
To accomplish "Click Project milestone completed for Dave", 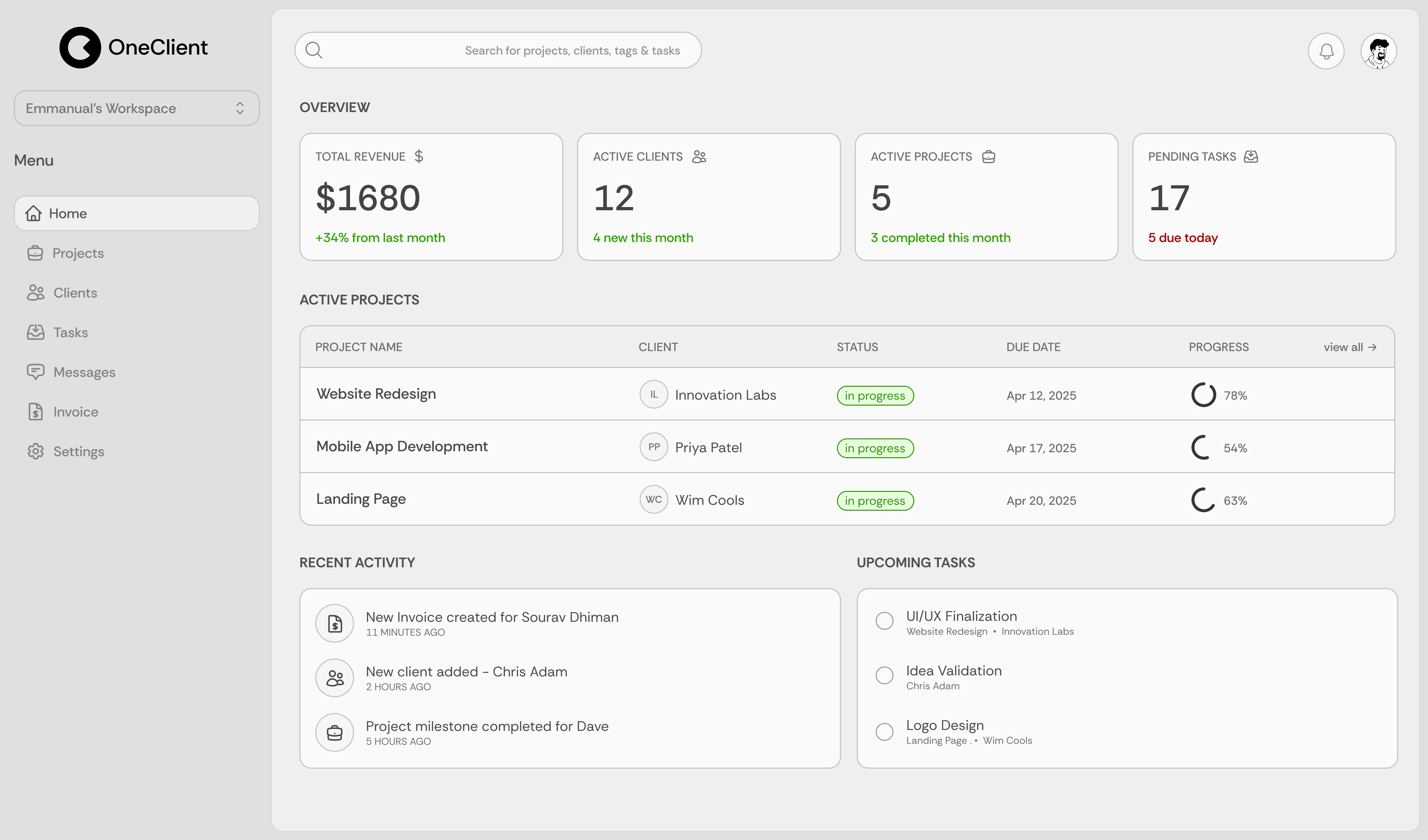I will (487, 726).
